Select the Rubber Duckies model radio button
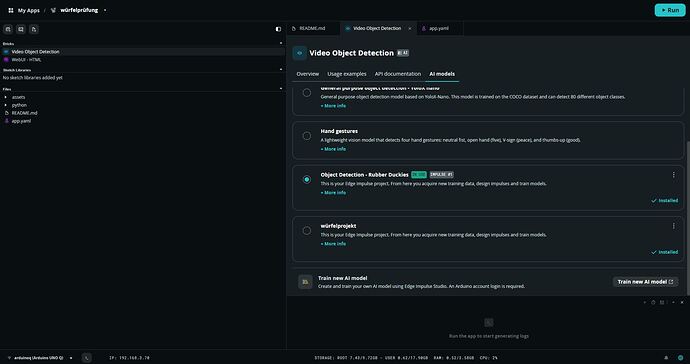 pyautogui.click(x=307, y=180)
